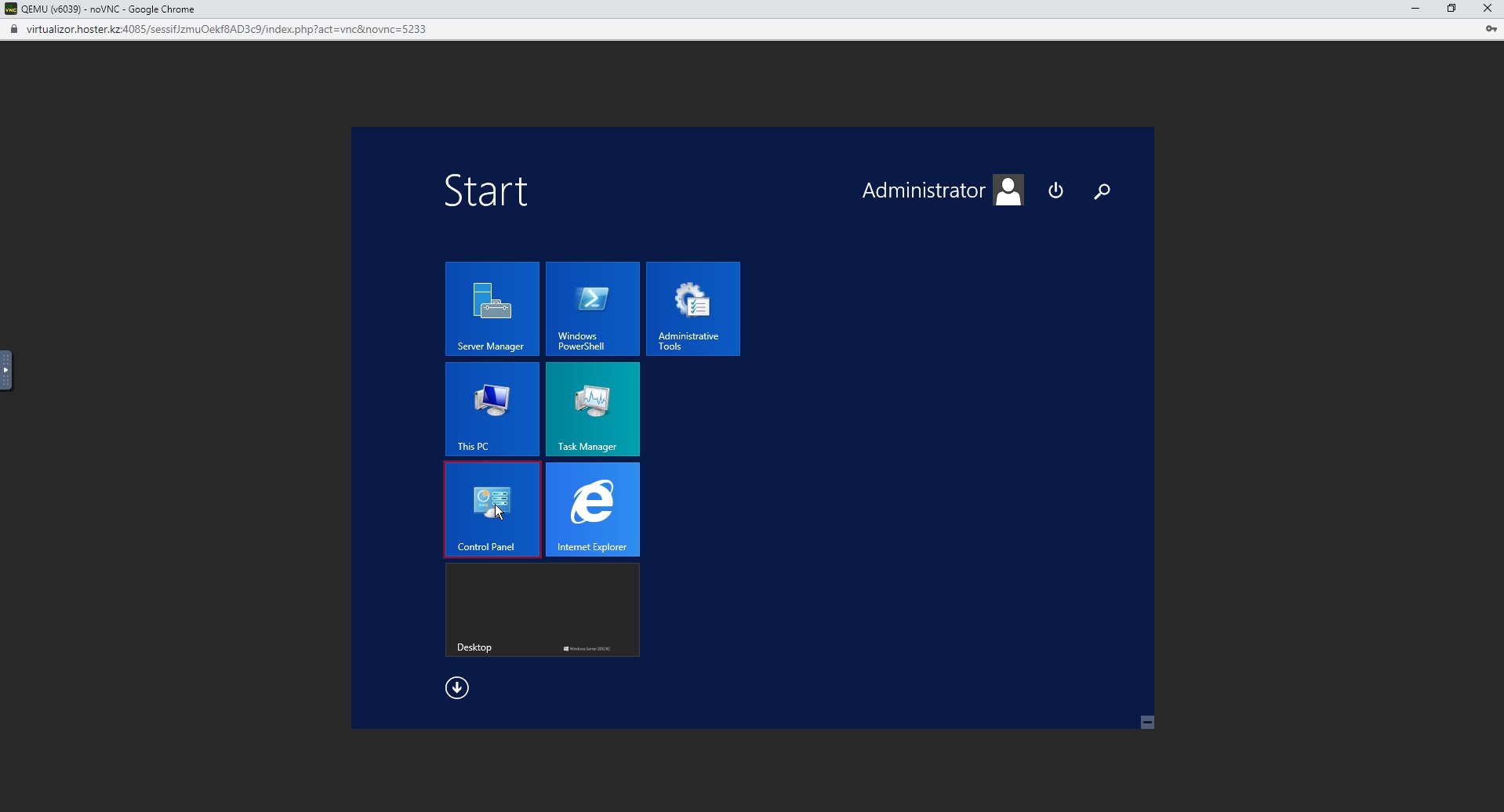The width and height of the screenshot is (1504, 812).
Task: Launch the Task Manager tile
Action: 593,409
